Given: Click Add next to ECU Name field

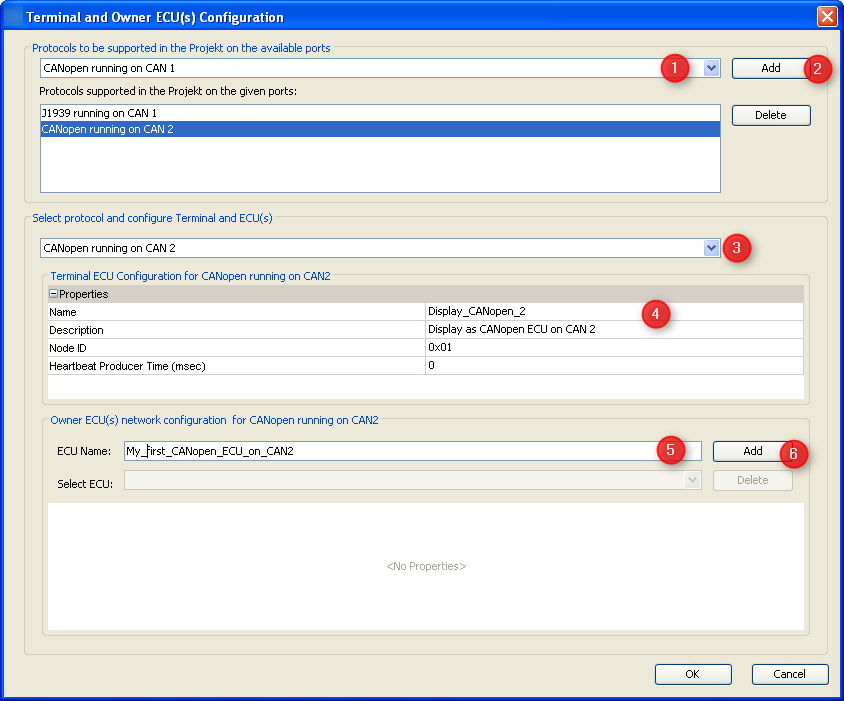Looking at the screenshot, I should tap(752, 452).
